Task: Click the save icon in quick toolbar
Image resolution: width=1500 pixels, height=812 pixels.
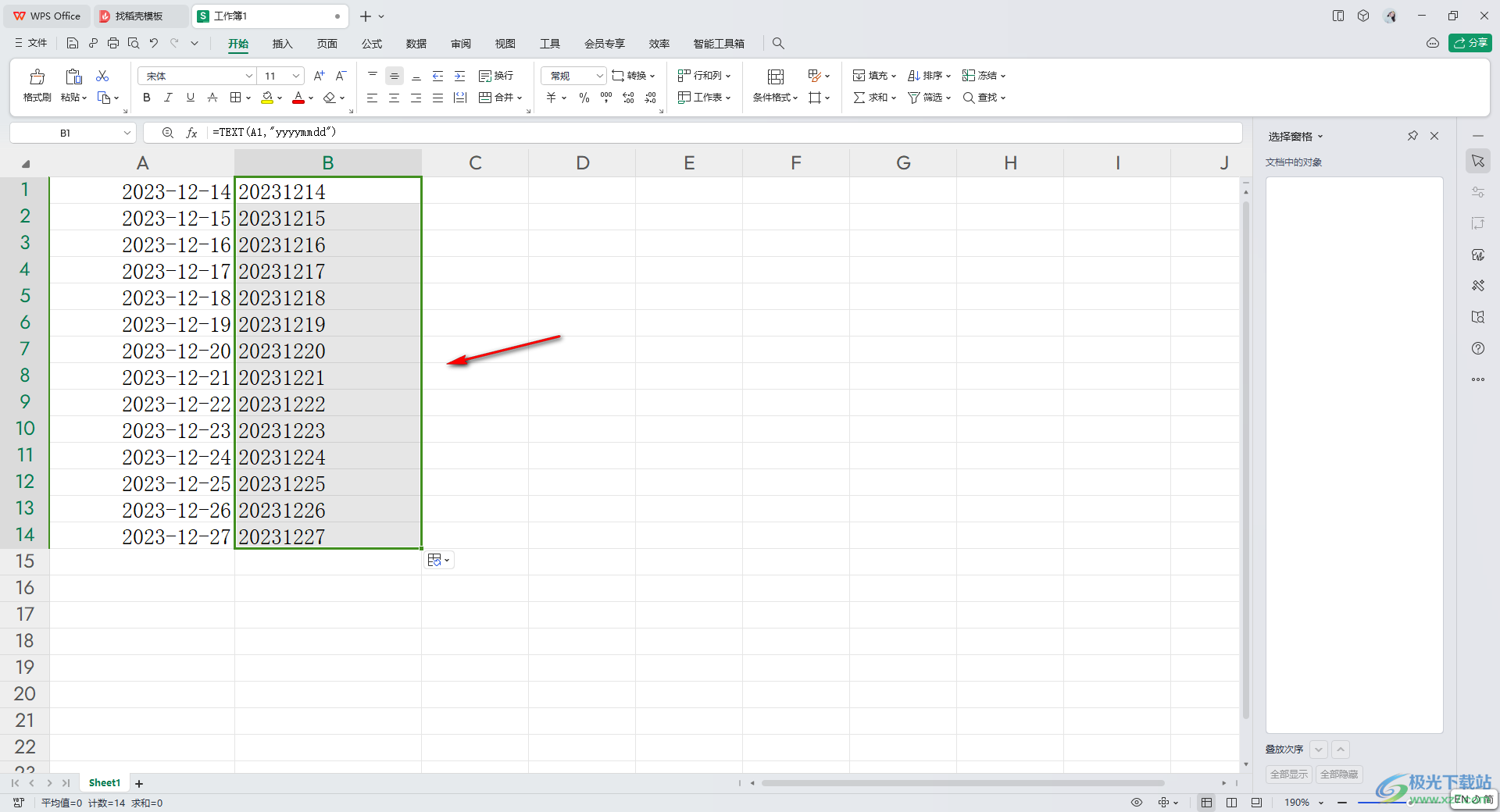Action: (73, 43)
